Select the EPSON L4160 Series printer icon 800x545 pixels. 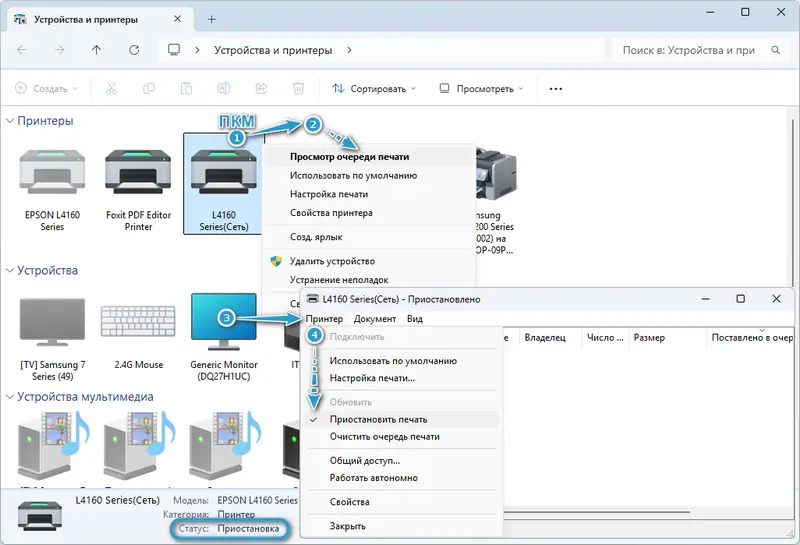coord(52,172)
